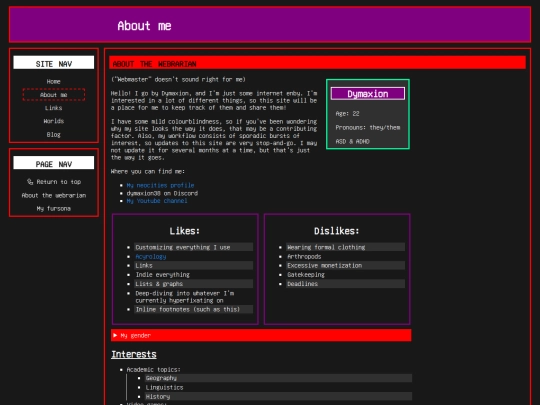Click Where you can find me: text
The image size is (540, 405).
click(148, 172)
